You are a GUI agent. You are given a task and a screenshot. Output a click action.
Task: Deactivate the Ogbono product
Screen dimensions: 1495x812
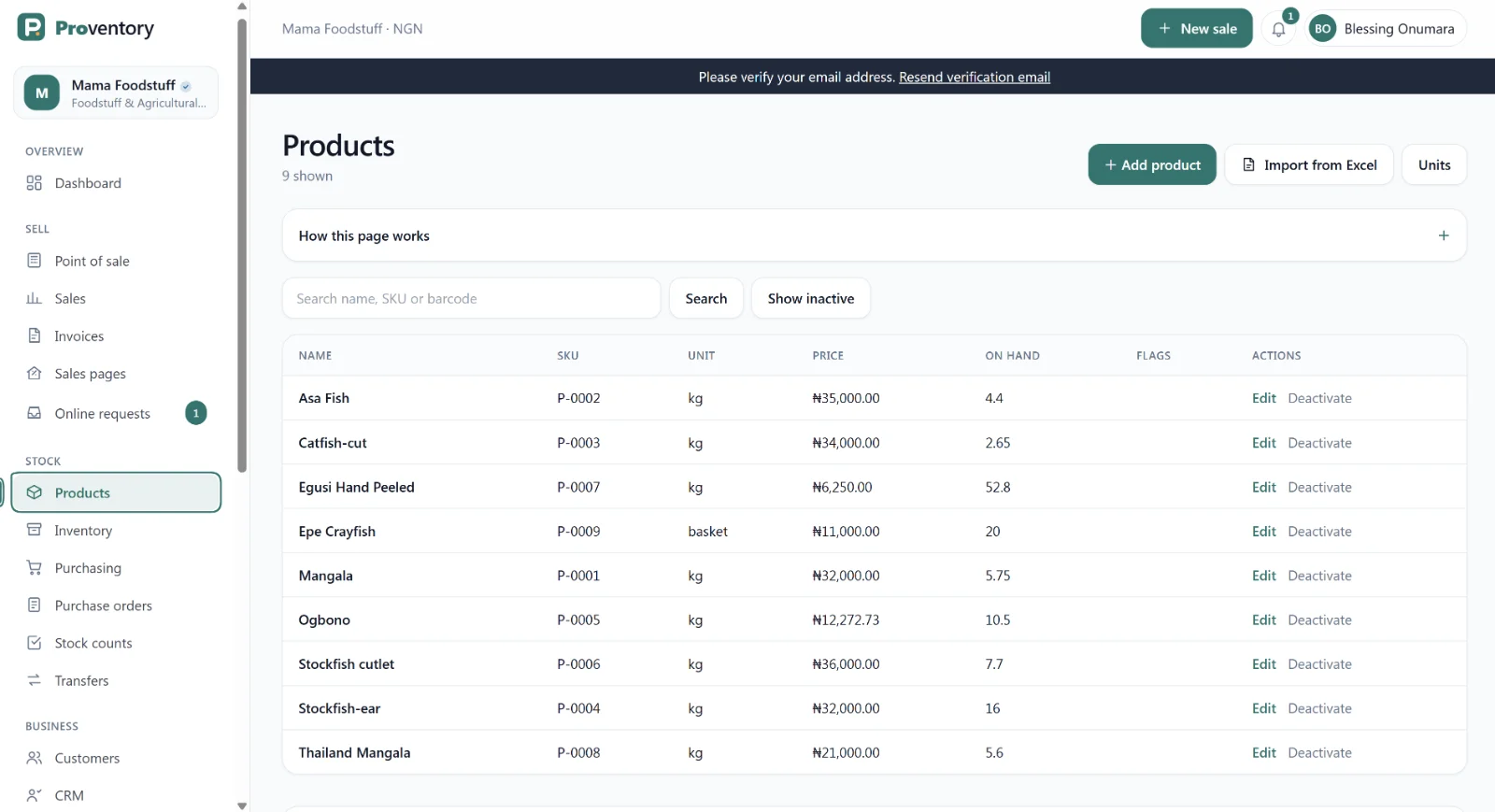pos(1319,620)
